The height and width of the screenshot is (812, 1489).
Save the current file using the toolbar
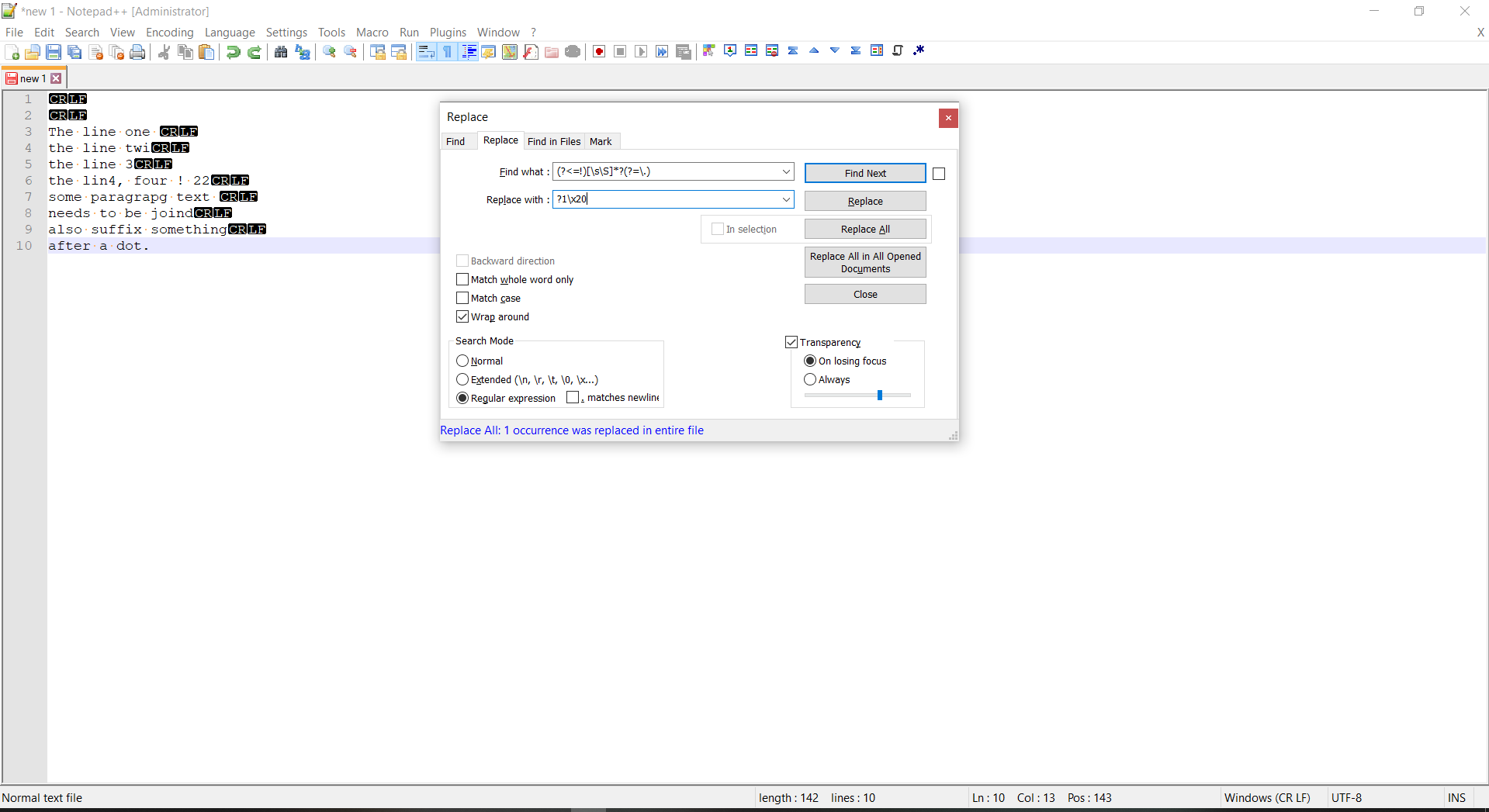[54, 52]
